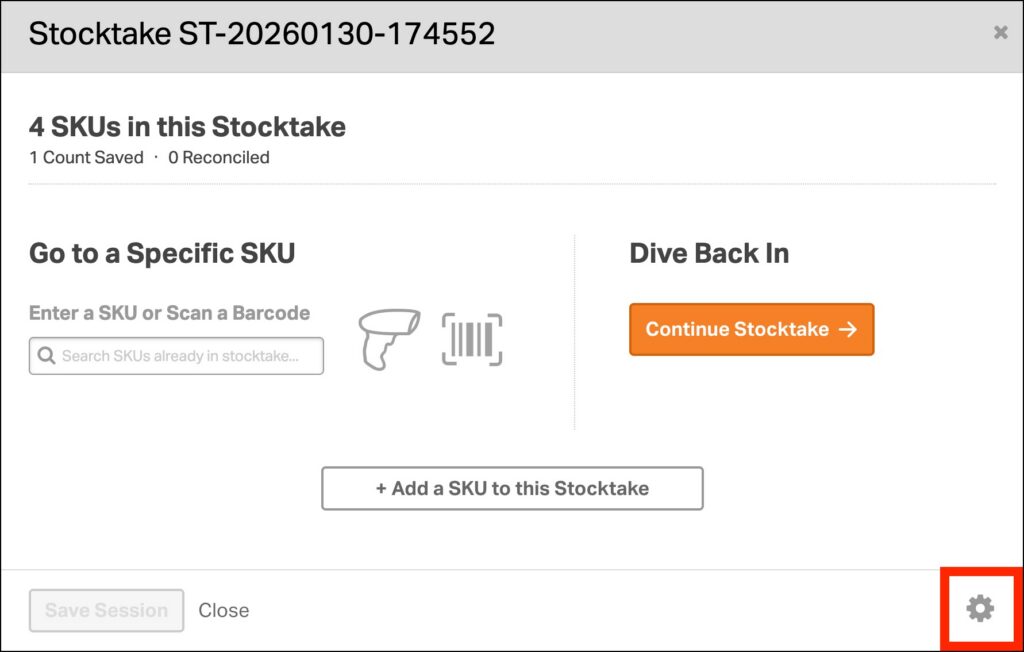This screenshot has width=1024, height=652.
Task: Click the Go to a Specific SKU heading
Action: click(162, 253)
